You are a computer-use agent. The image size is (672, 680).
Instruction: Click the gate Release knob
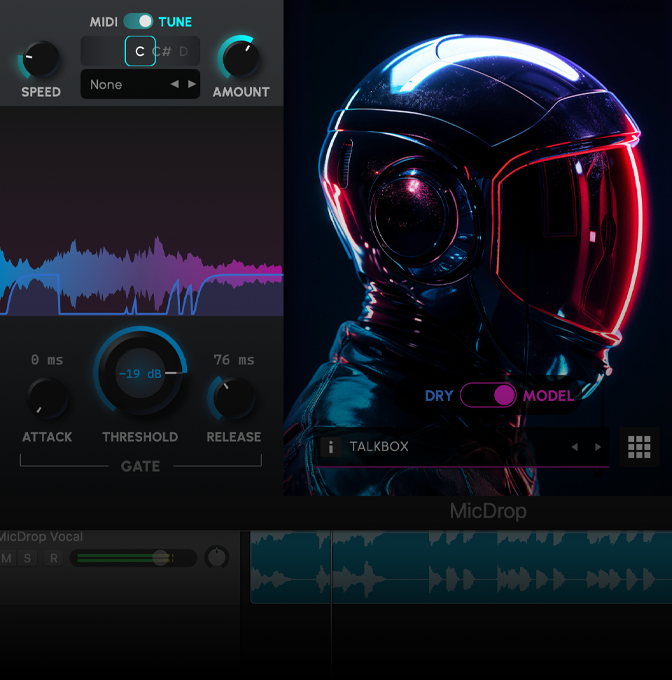(233, 399)
